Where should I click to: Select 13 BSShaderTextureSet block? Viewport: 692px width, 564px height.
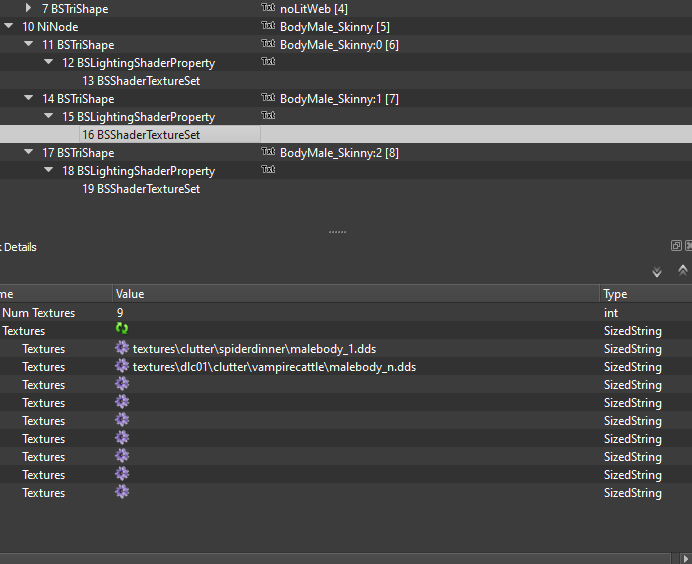[x=141, y=81]
